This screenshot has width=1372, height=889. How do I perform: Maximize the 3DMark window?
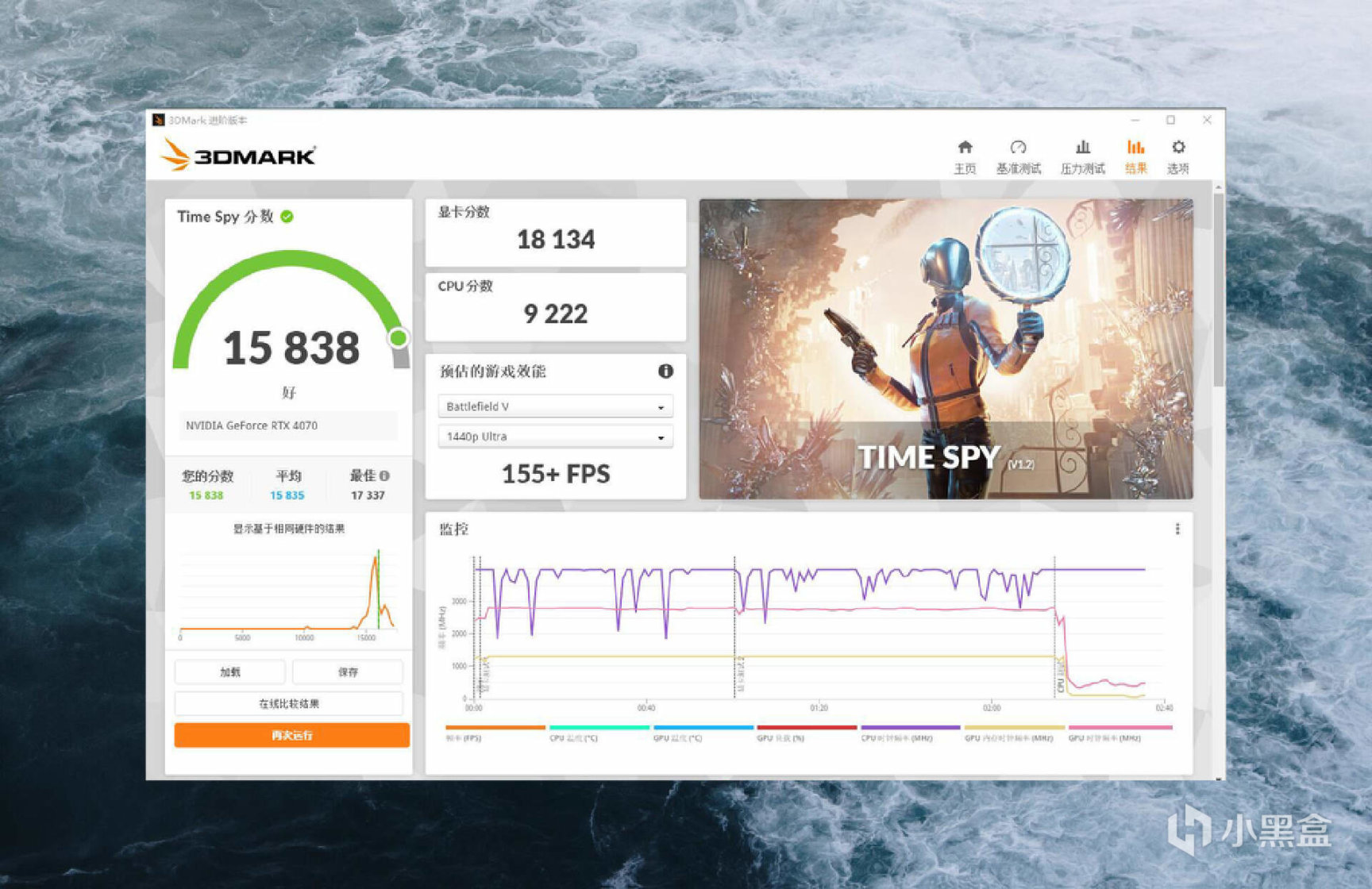[1170, 120]
